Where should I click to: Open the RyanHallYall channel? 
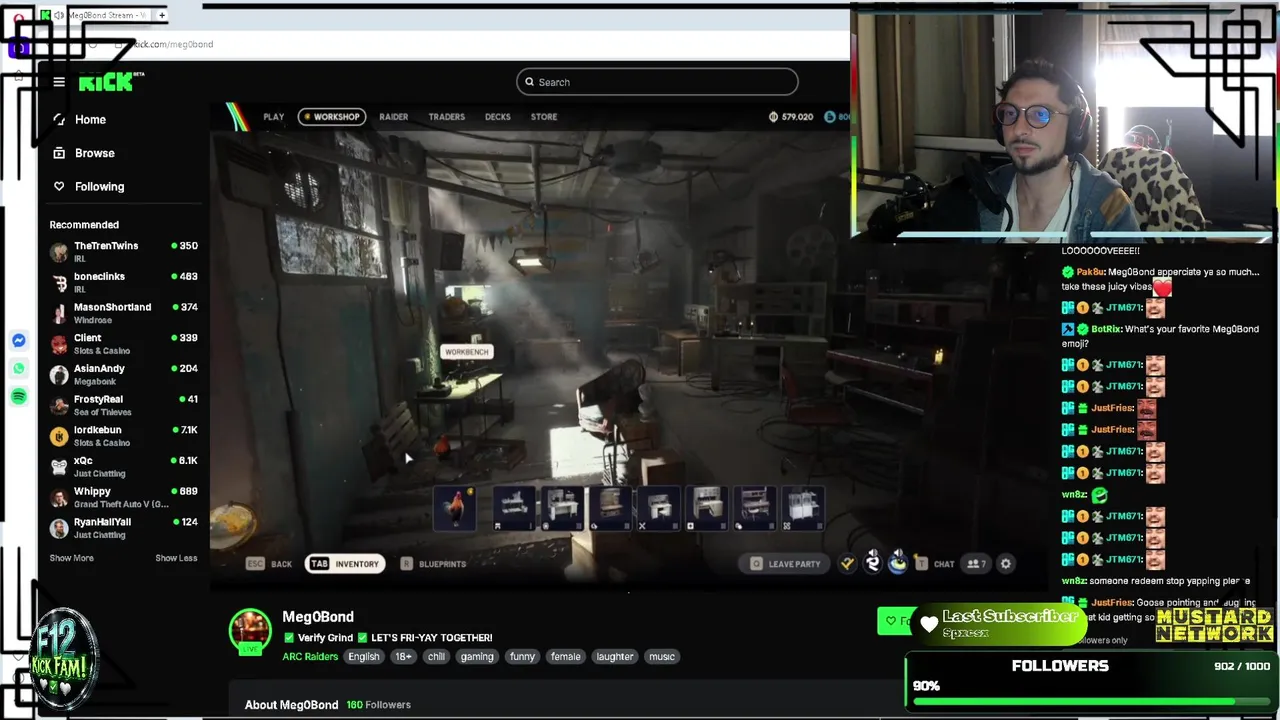[124, 528]
